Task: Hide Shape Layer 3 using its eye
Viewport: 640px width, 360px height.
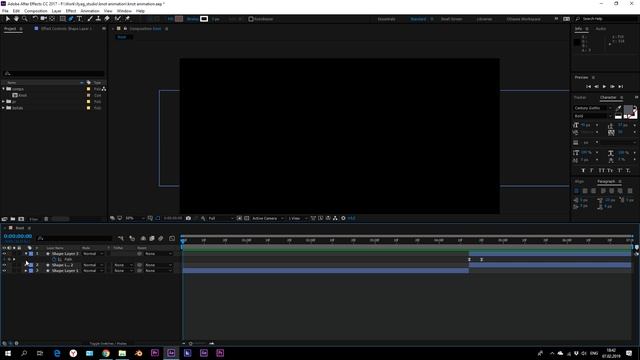Action: click(x=4, y=253)
